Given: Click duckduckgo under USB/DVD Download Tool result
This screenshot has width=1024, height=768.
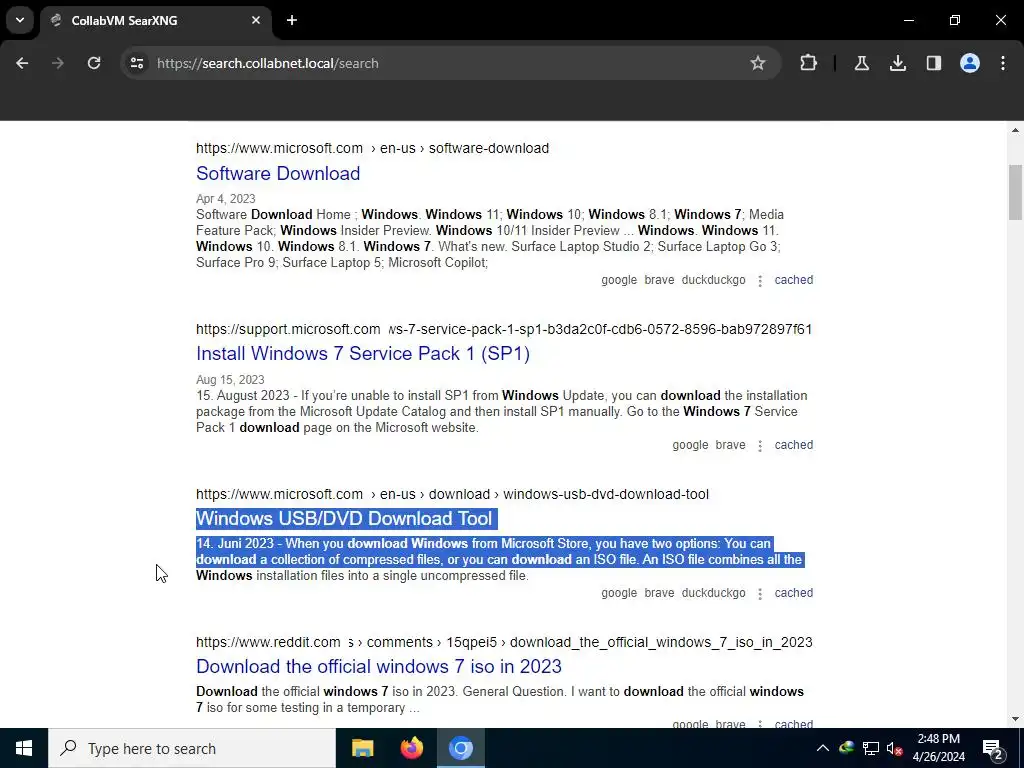Looking at the screenshot, I should (713, 593).
